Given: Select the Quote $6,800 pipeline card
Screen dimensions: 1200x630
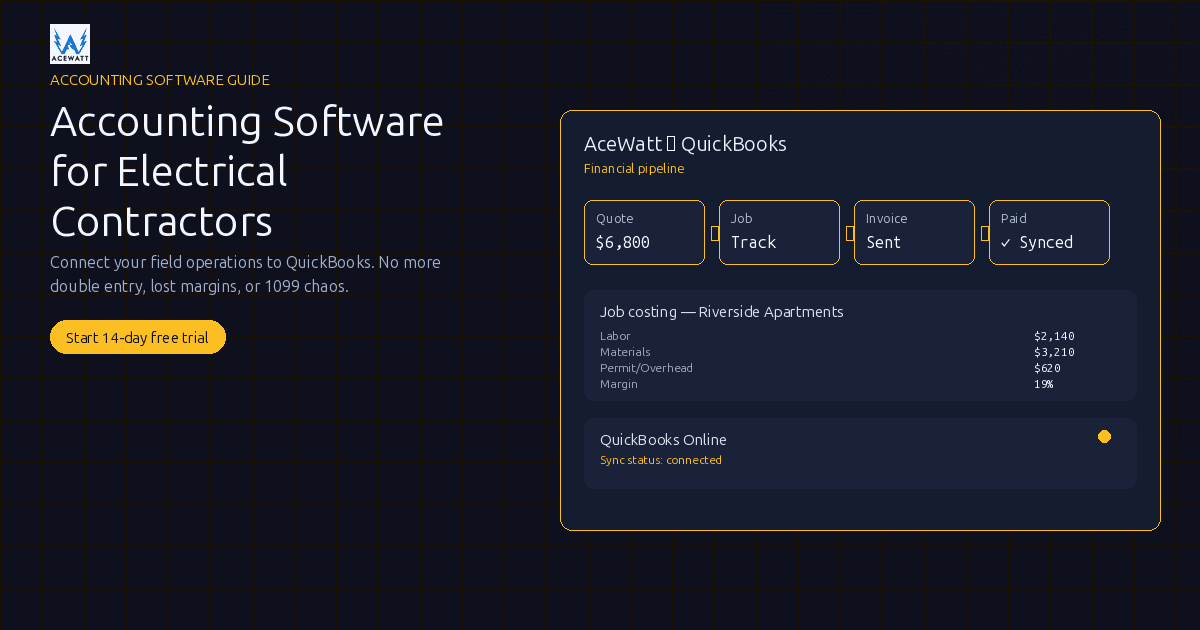Looking at the screenshot, I should coord(644,232).
